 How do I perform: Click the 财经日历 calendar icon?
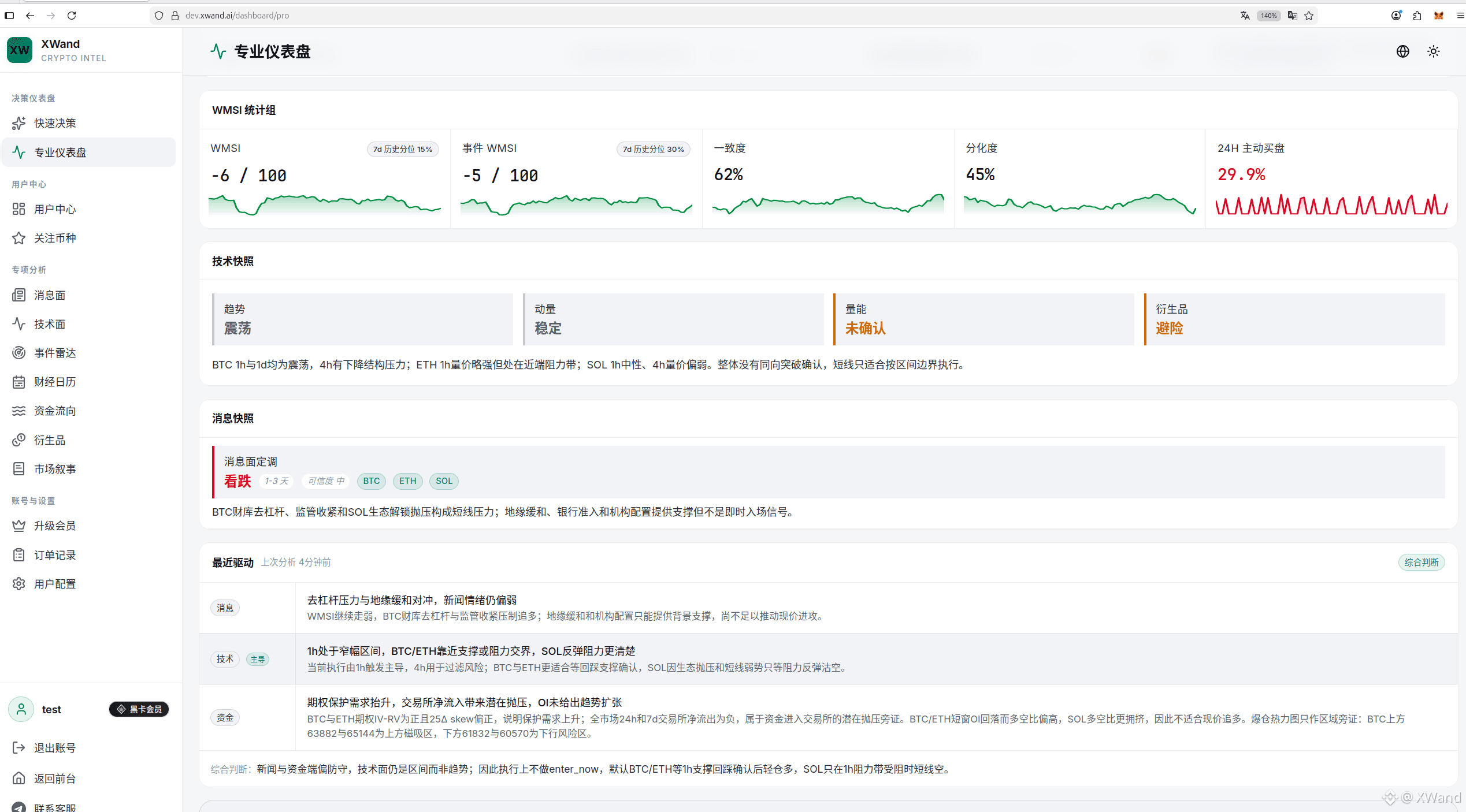(x=19, y=382)
